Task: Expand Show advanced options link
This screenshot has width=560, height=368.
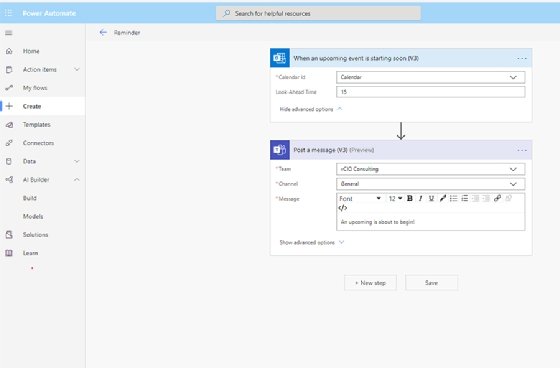Action: [311, 242]
